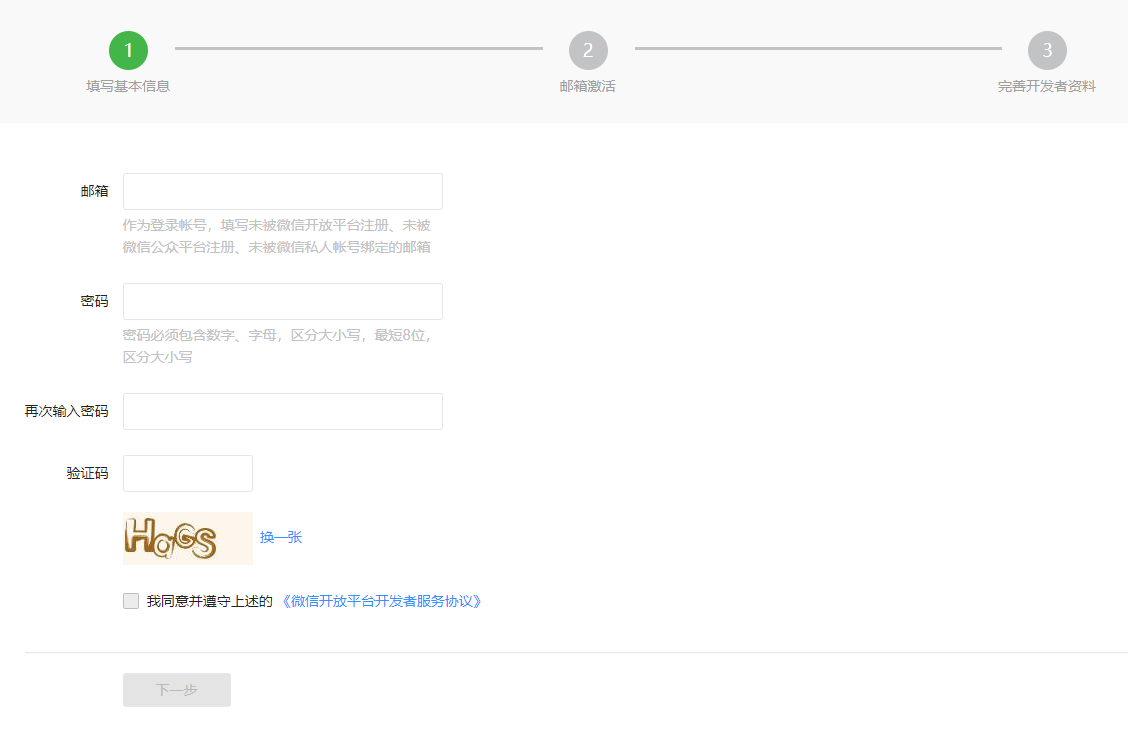The height and width of the screenshot is (733, 1128).
Task: Select the 完善开发者资料 step label
Action: (x=1047, y=86)
